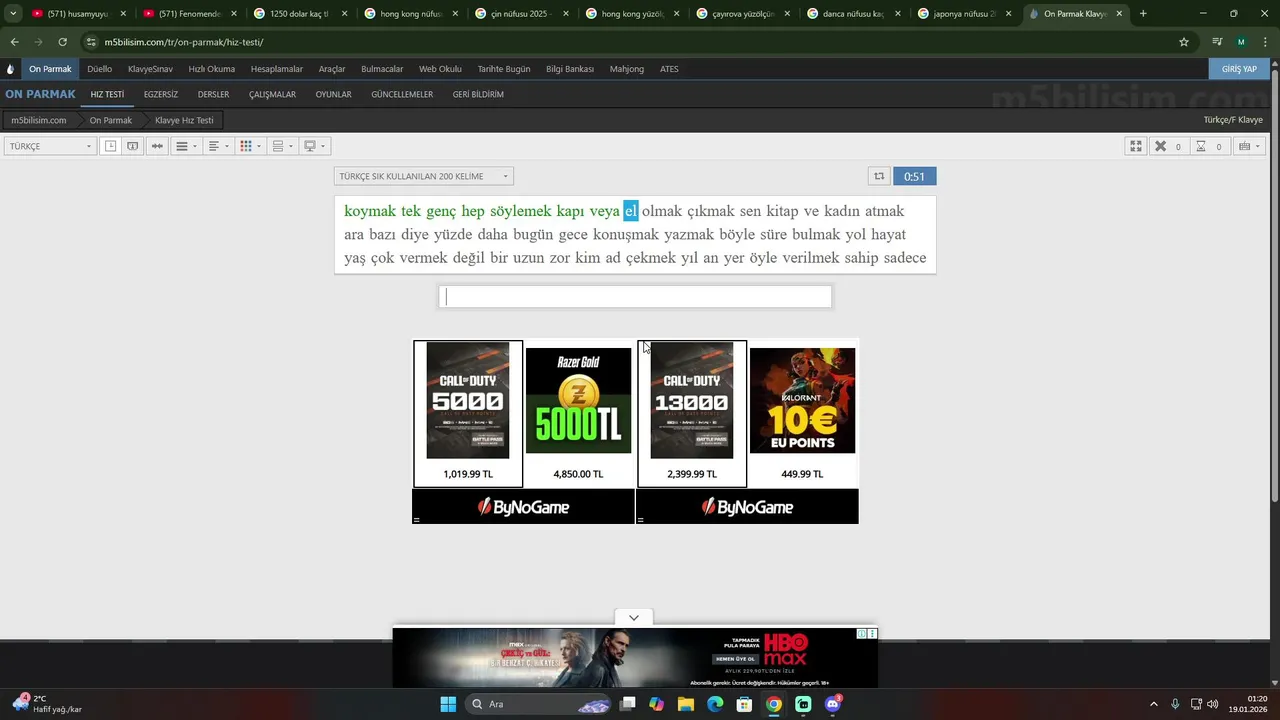Switch to the ÇALIŞMALAR tab
This screenshot has width=1280, height=720.
click(x=272, y=94)
